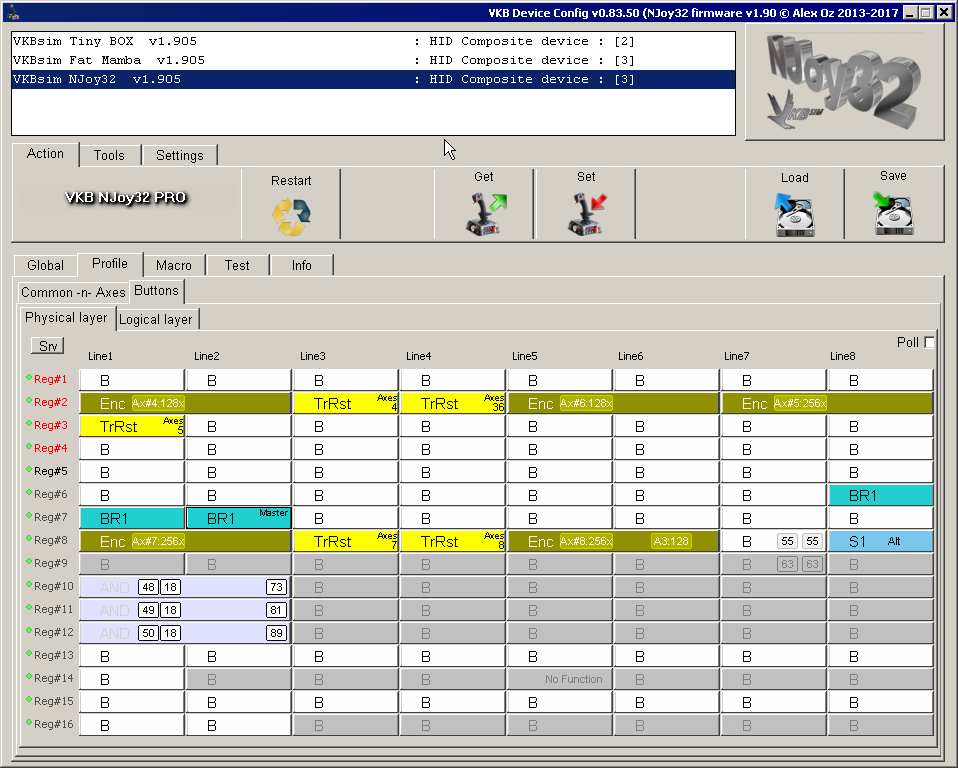
Task: Switch to Common -n- Axes tab
Action: [x=73, y=292]
